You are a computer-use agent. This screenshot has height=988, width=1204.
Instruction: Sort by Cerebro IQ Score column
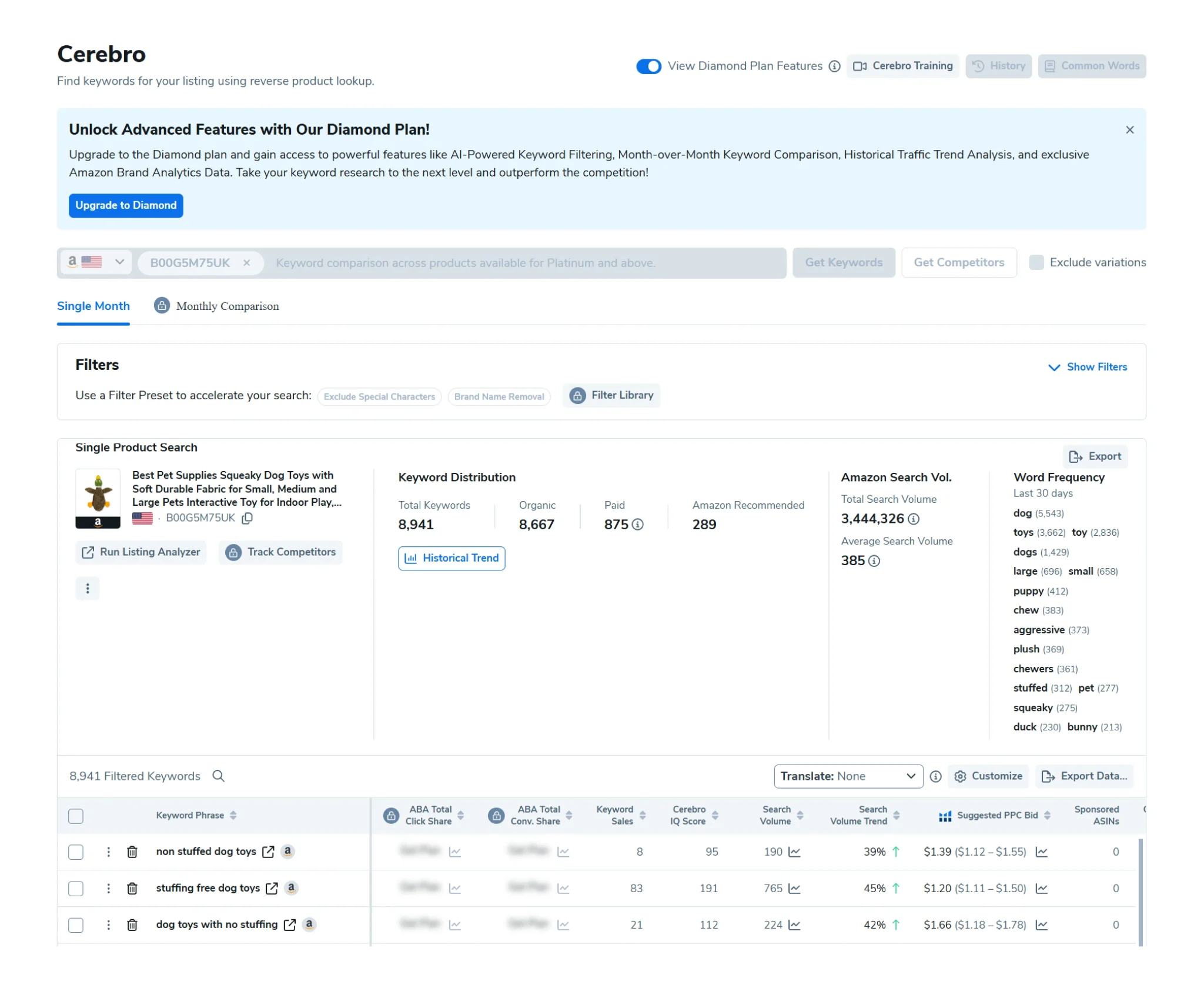coord(715,816)
